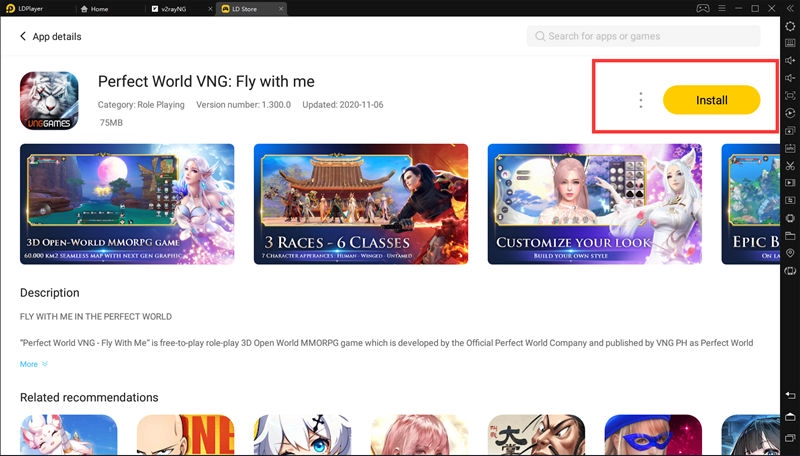Click the chip-shaped icon in the sidebar
Screen dimensions: 800x456
[790, 218]
